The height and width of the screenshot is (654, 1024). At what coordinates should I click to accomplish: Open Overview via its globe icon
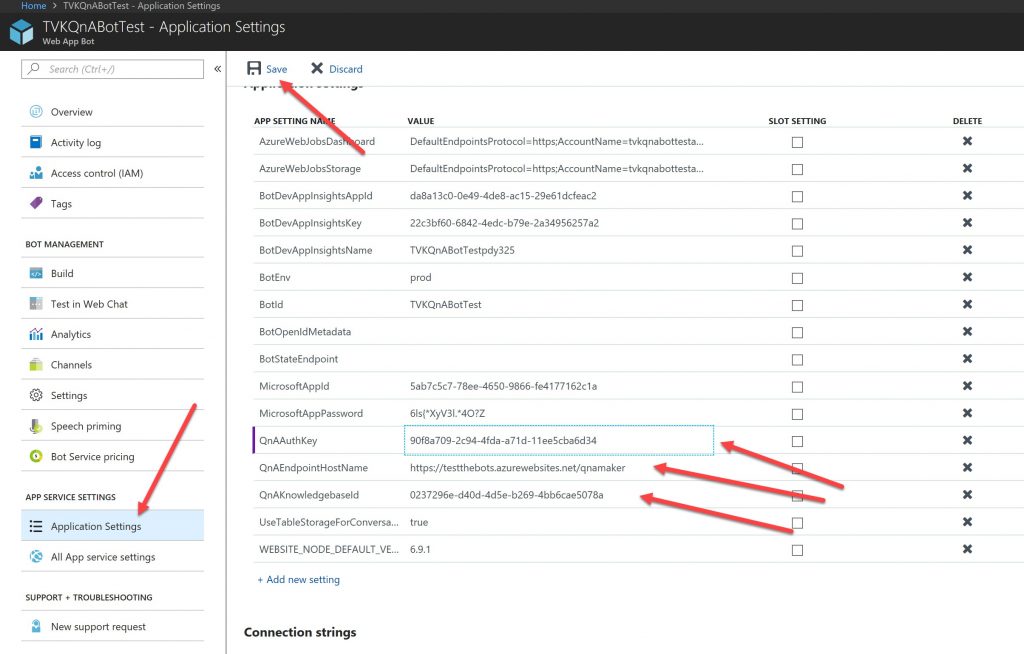click(x=36, y=112)
